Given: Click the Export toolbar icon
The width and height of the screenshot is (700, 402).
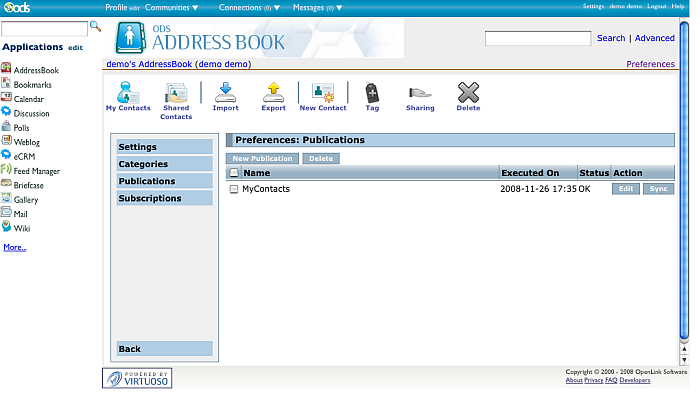Looking at the screenshot, I should click(273, 94).
